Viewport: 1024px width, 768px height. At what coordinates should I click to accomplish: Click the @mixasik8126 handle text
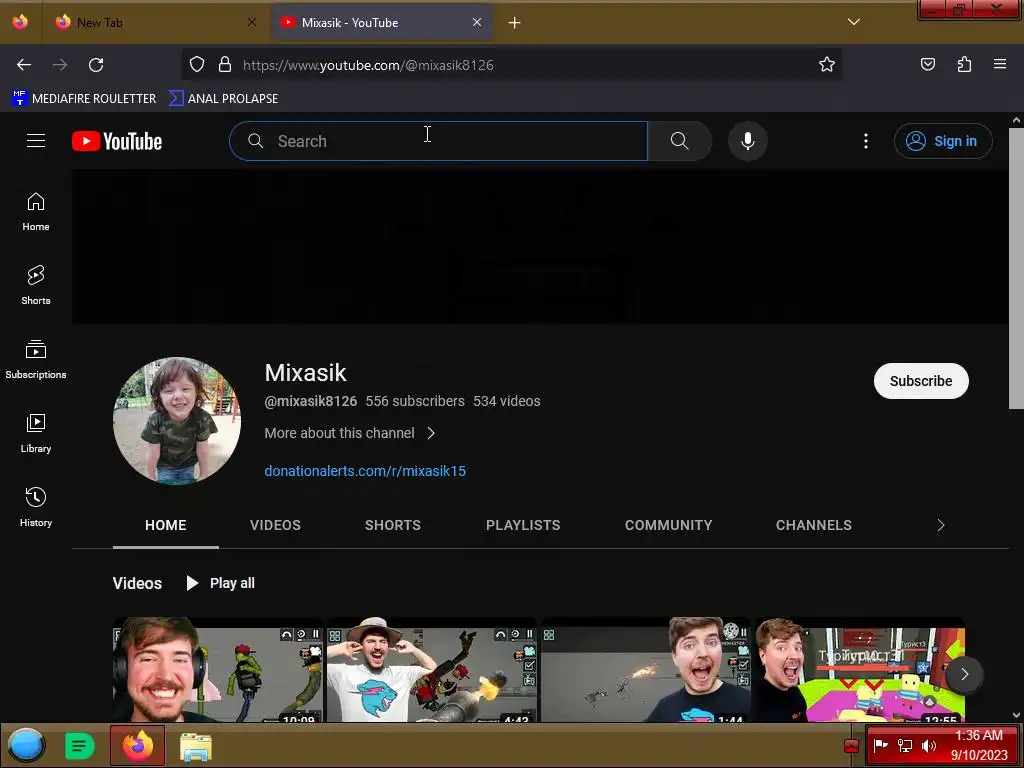tap(310, 401)
